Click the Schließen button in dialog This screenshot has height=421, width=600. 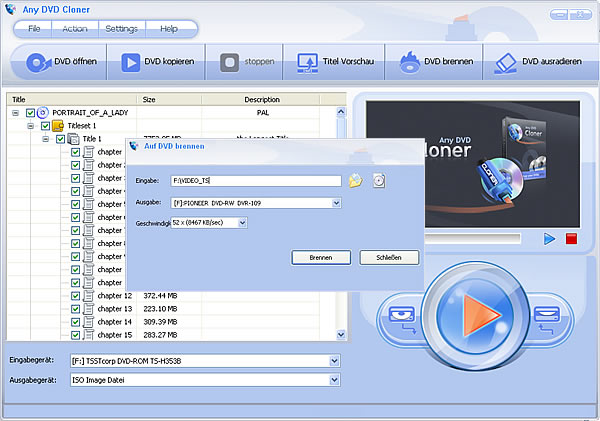coord(389,258)
